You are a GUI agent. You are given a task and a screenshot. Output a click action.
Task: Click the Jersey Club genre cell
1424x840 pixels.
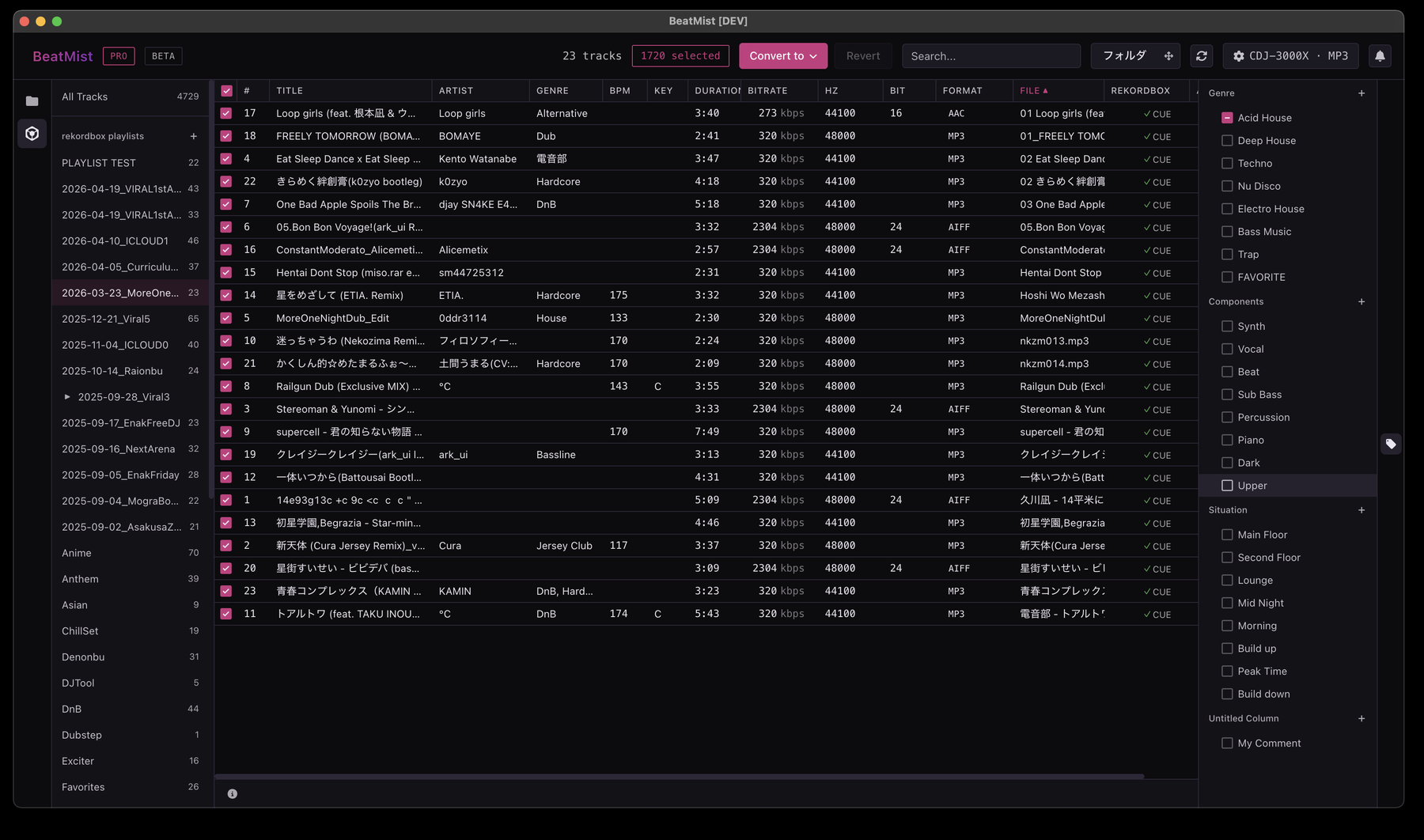click(564, 547)
